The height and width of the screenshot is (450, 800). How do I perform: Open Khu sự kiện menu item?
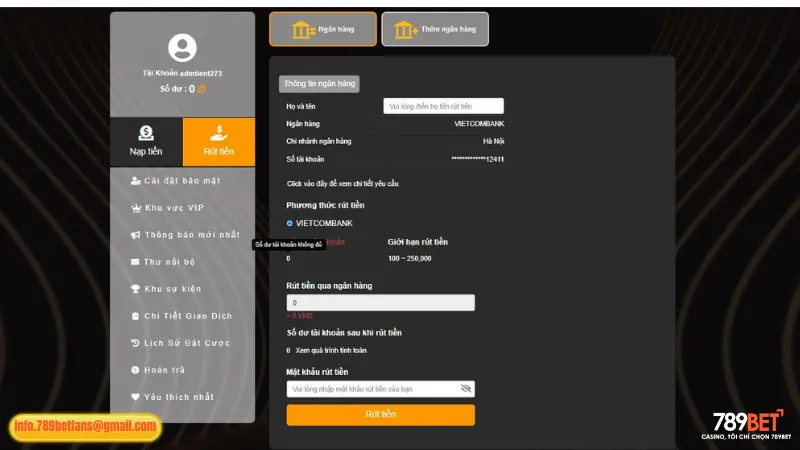coord(166,289)
